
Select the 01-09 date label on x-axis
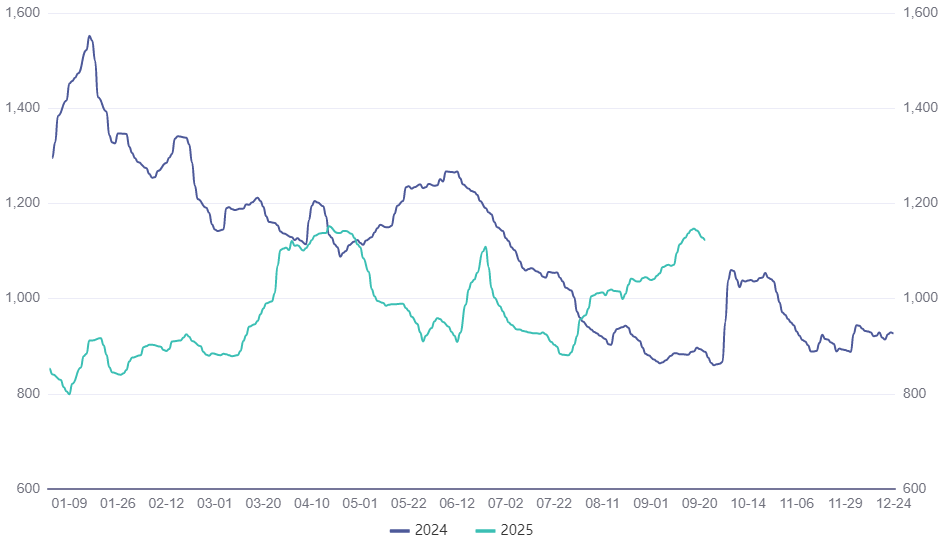click(69, 504)
